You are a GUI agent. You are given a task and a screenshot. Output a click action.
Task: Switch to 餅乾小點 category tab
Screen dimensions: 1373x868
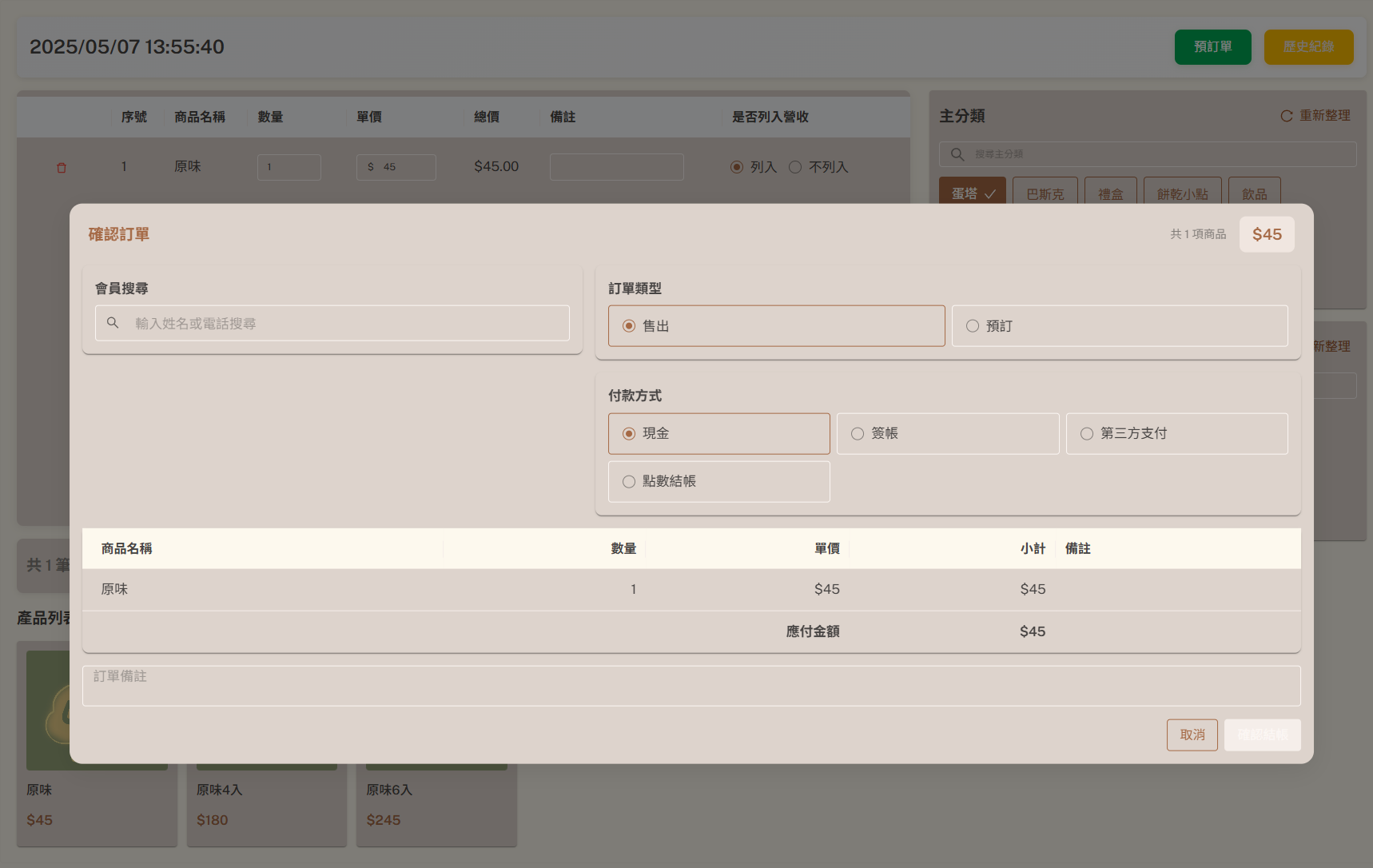tap(1182, 193)
